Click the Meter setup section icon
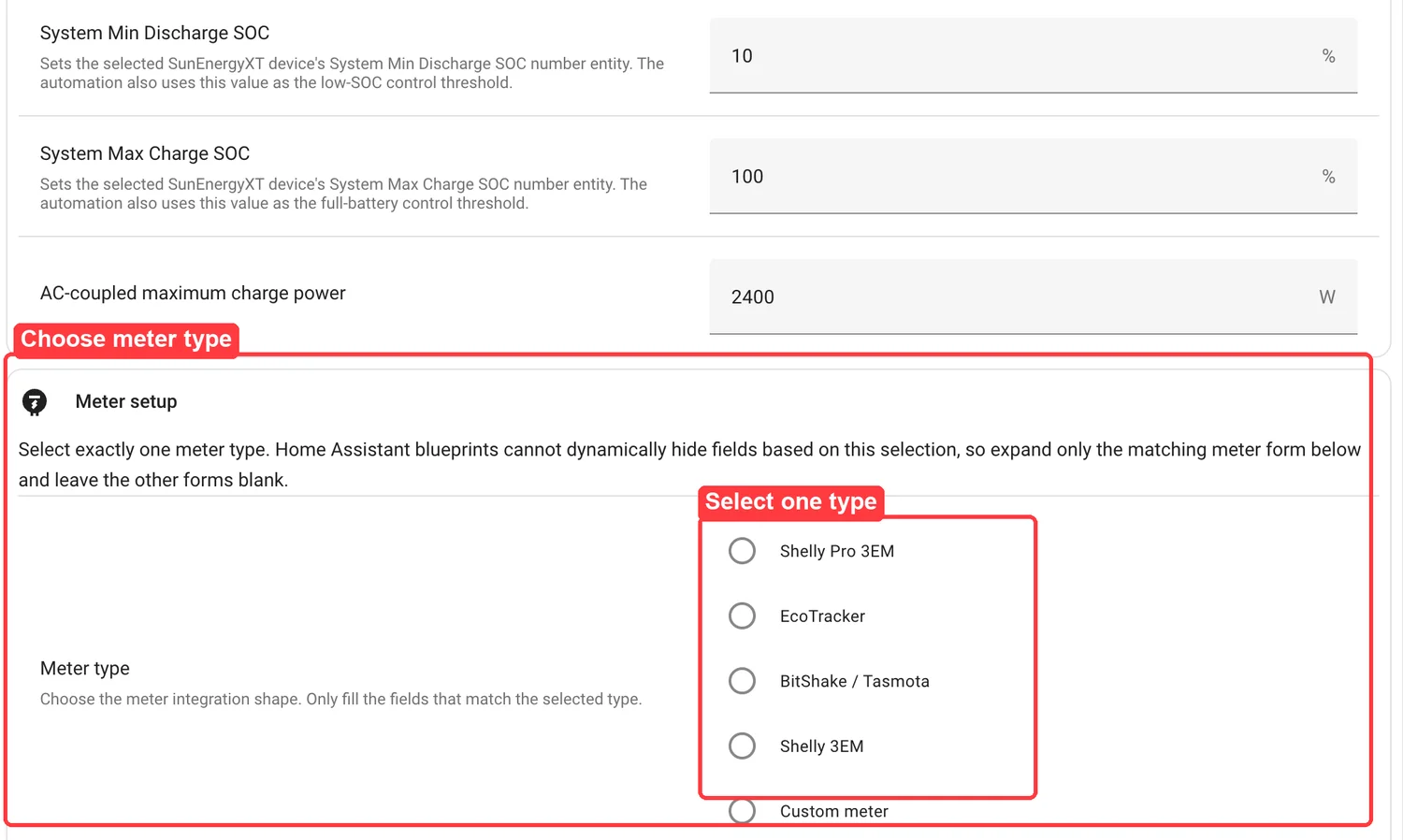Image resolution: width=1403 pixels, height=840 pixels. [35, 402]
